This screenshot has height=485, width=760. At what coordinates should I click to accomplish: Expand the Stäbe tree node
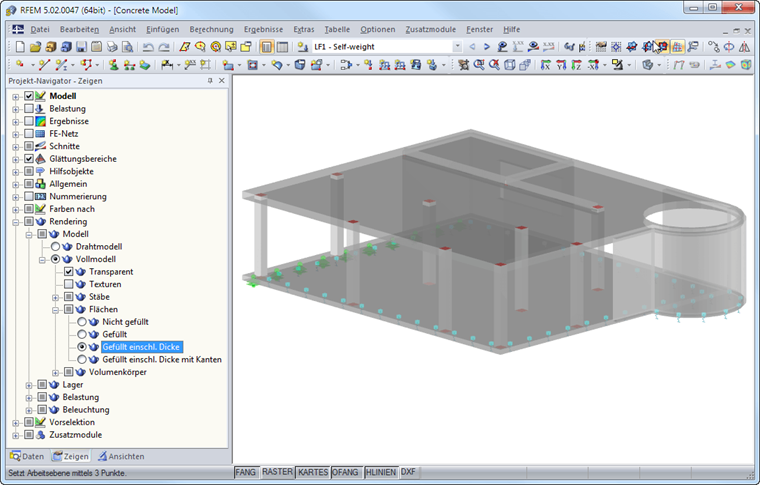click(55, 297)
